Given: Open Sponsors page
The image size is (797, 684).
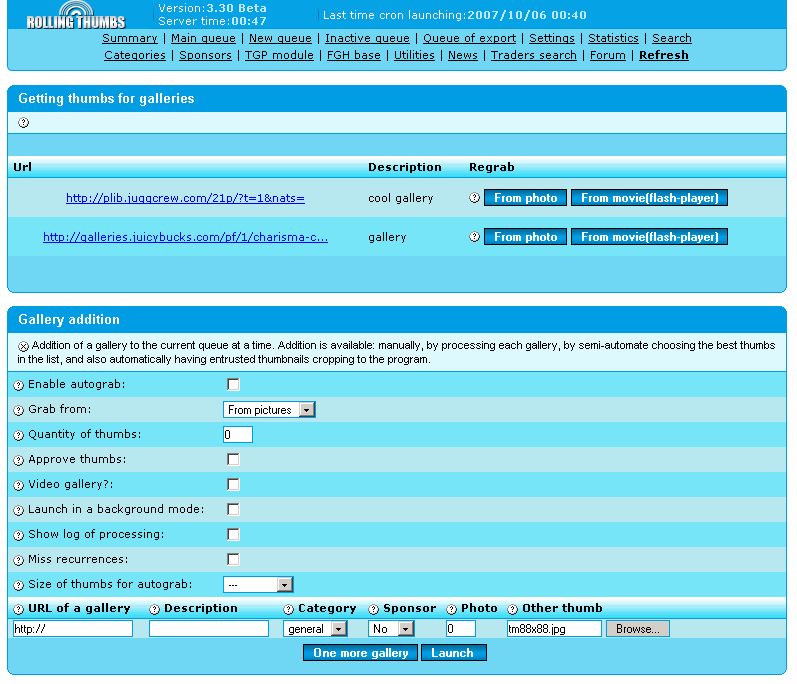Looking at the screenshot, I should pos(205,55).
